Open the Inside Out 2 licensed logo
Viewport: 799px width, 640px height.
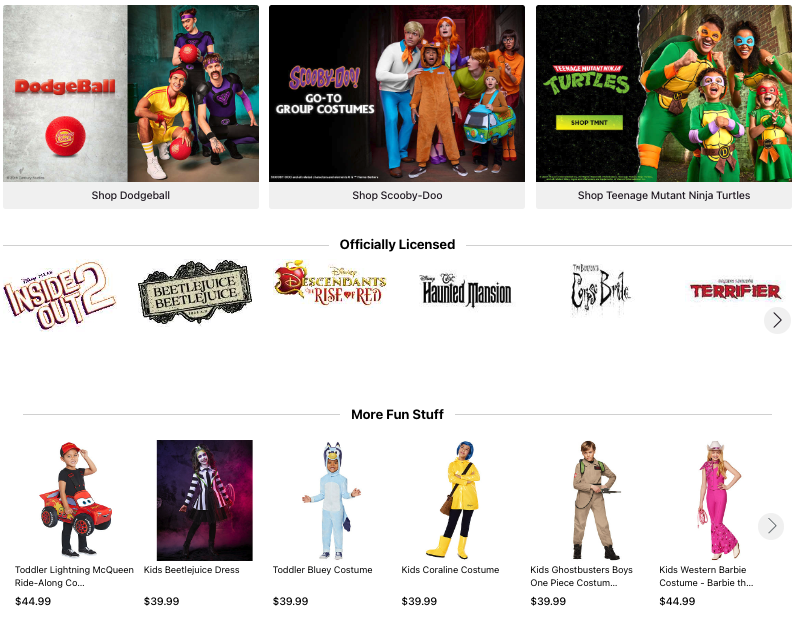60,295
